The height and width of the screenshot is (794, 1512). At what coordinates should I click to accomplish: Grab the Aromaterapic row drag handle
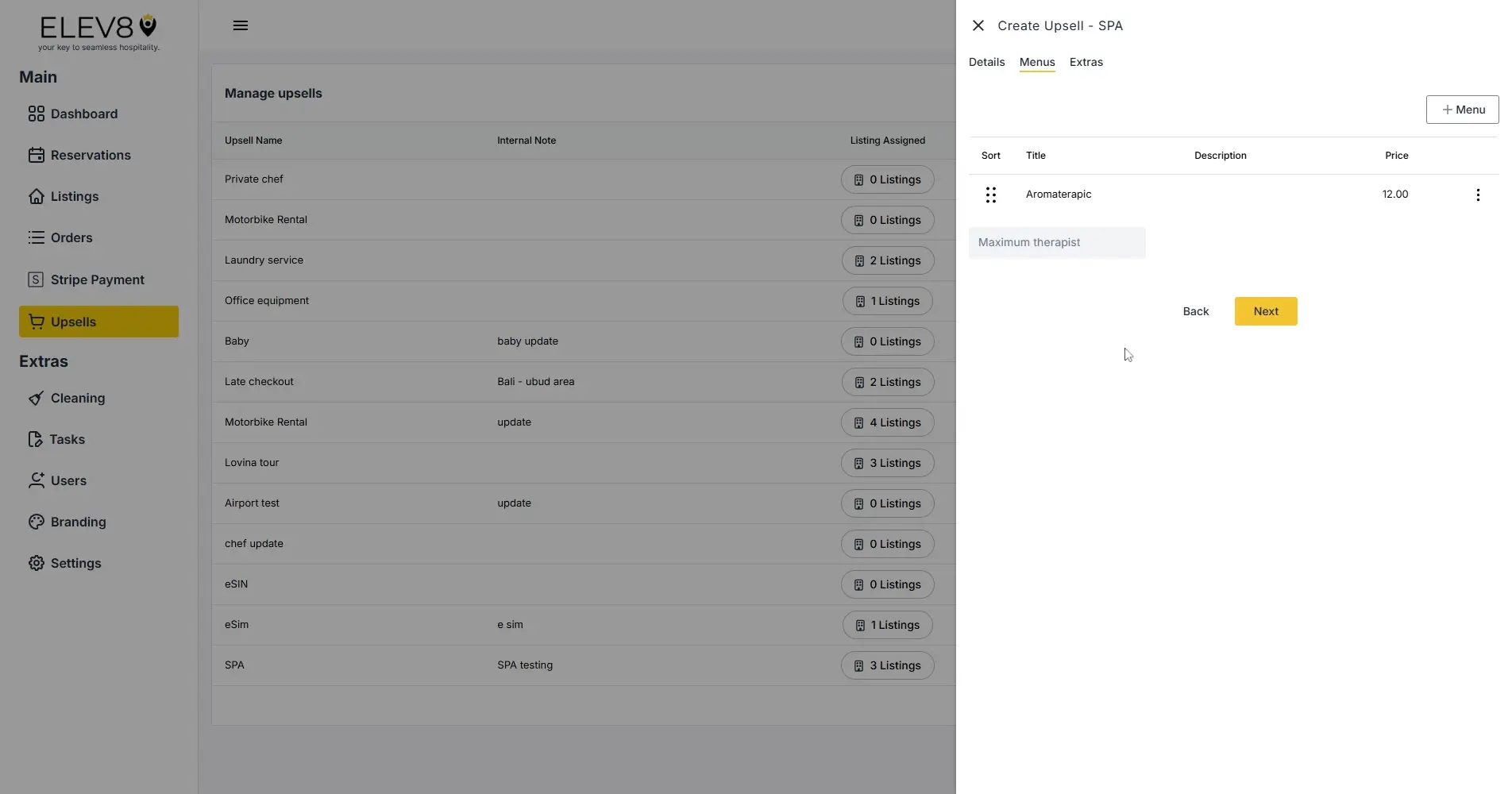pyautogui.click(x=990, y=195)
